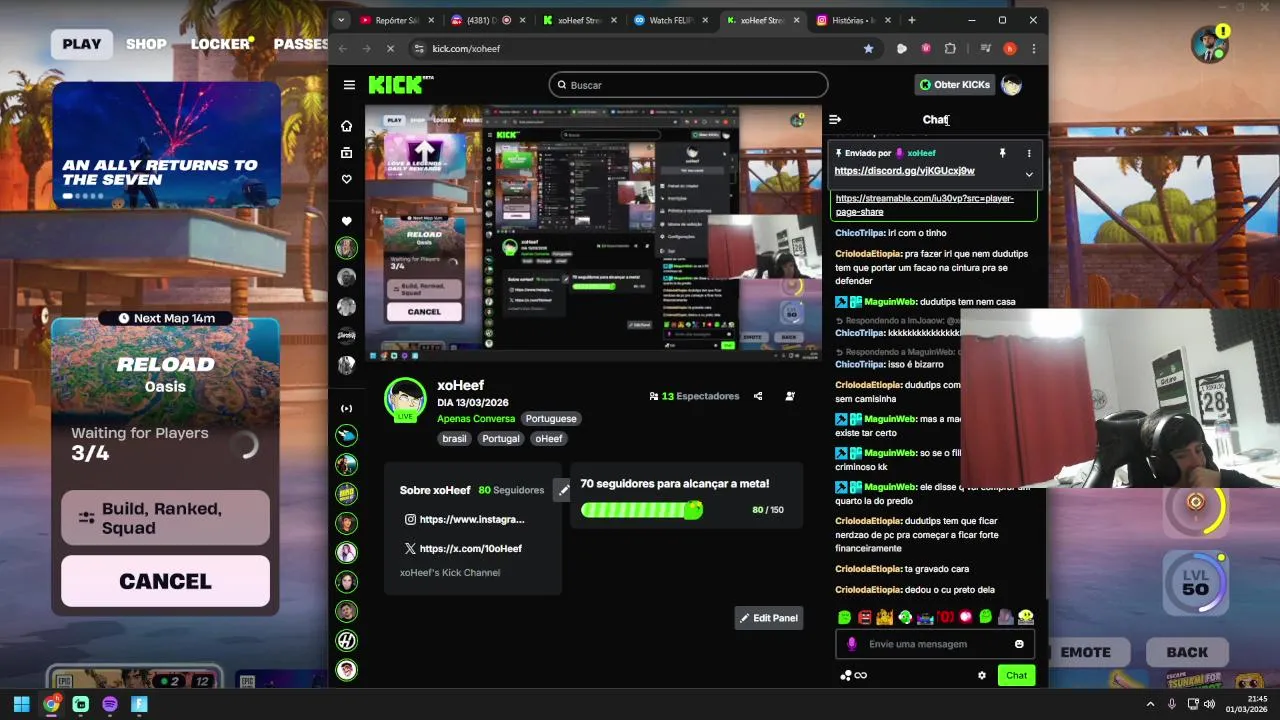
Task: Open Spotify from taskbar
Action: click(x=110, y=704)
